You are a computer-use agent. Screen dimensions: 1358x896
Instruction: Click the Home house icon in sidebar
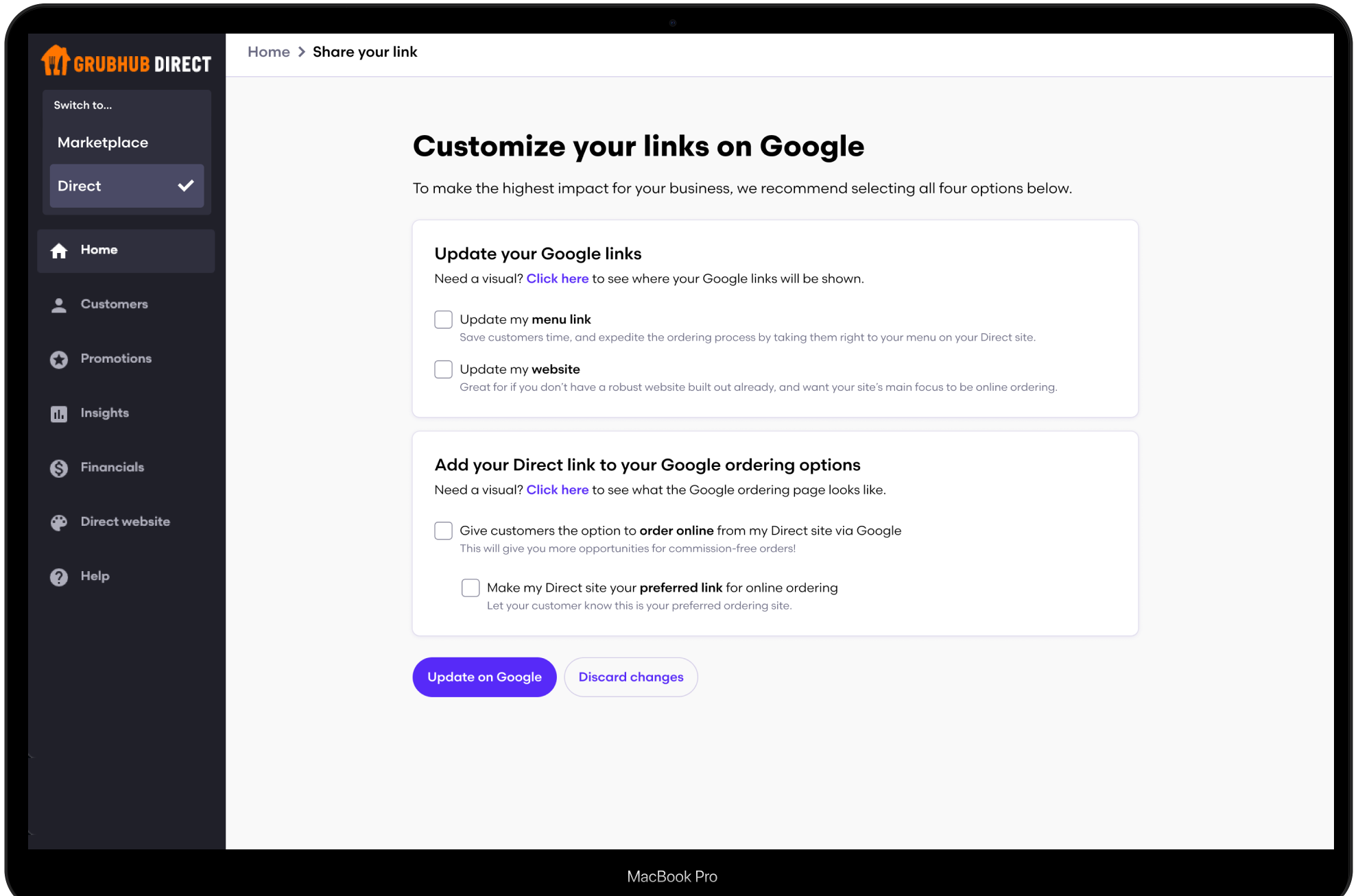(59, 251)
